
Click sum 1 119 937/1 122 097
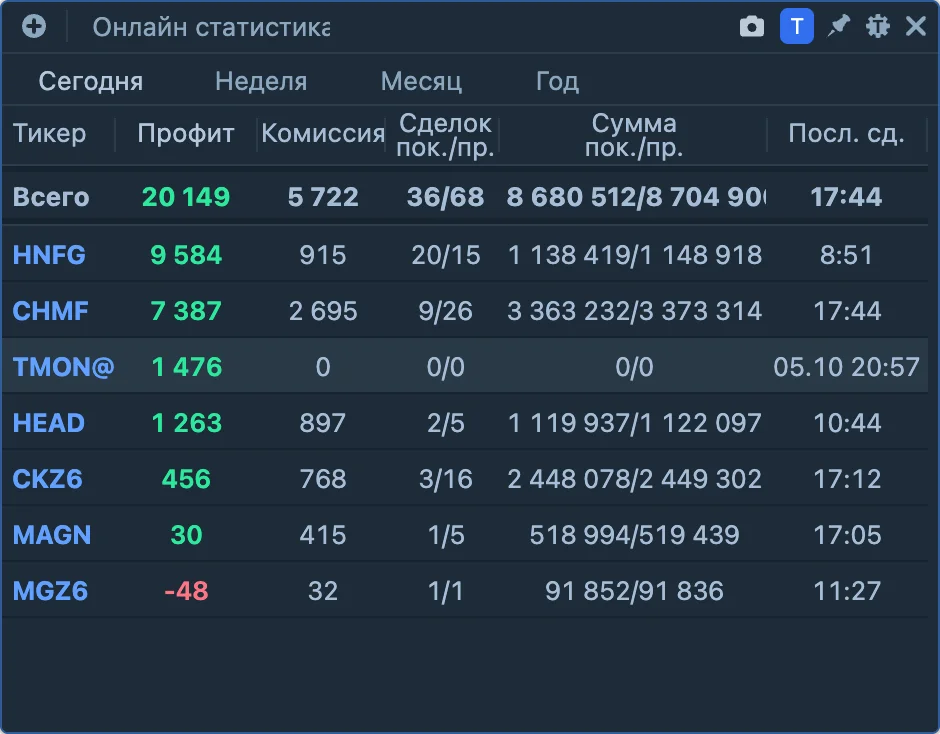pos(634,423)
